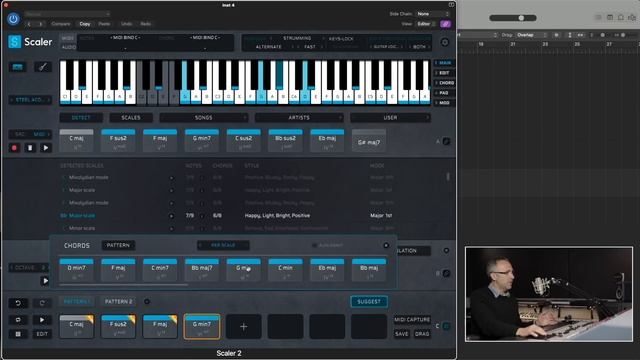Select PATTERN 2 tab

pos(119,302)
